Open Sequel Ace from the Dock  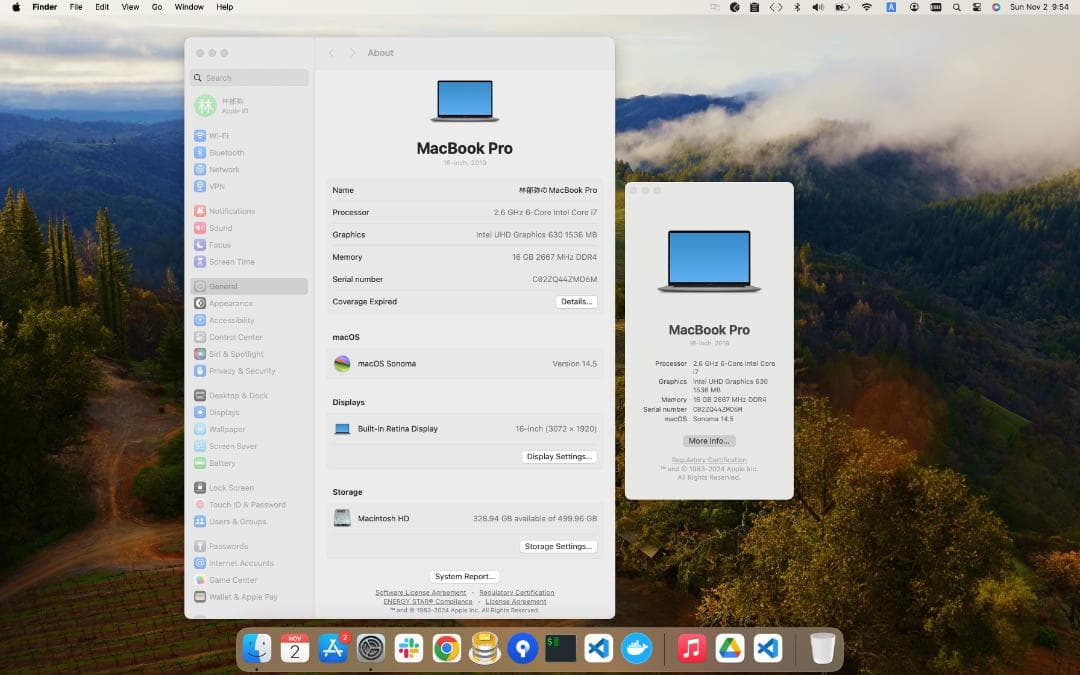pos(485,648)
